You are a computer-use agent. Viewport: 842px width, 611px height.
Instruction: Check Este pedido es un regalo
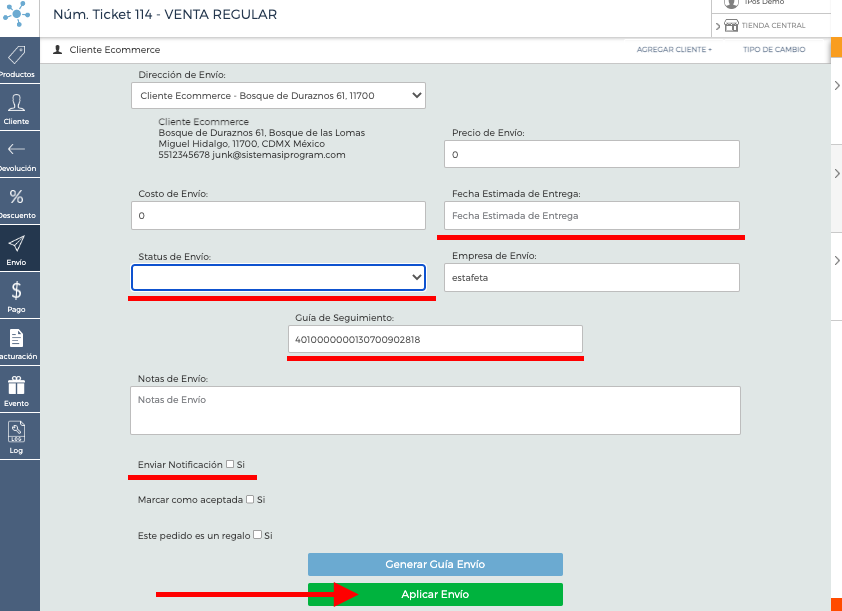point(258,535)
